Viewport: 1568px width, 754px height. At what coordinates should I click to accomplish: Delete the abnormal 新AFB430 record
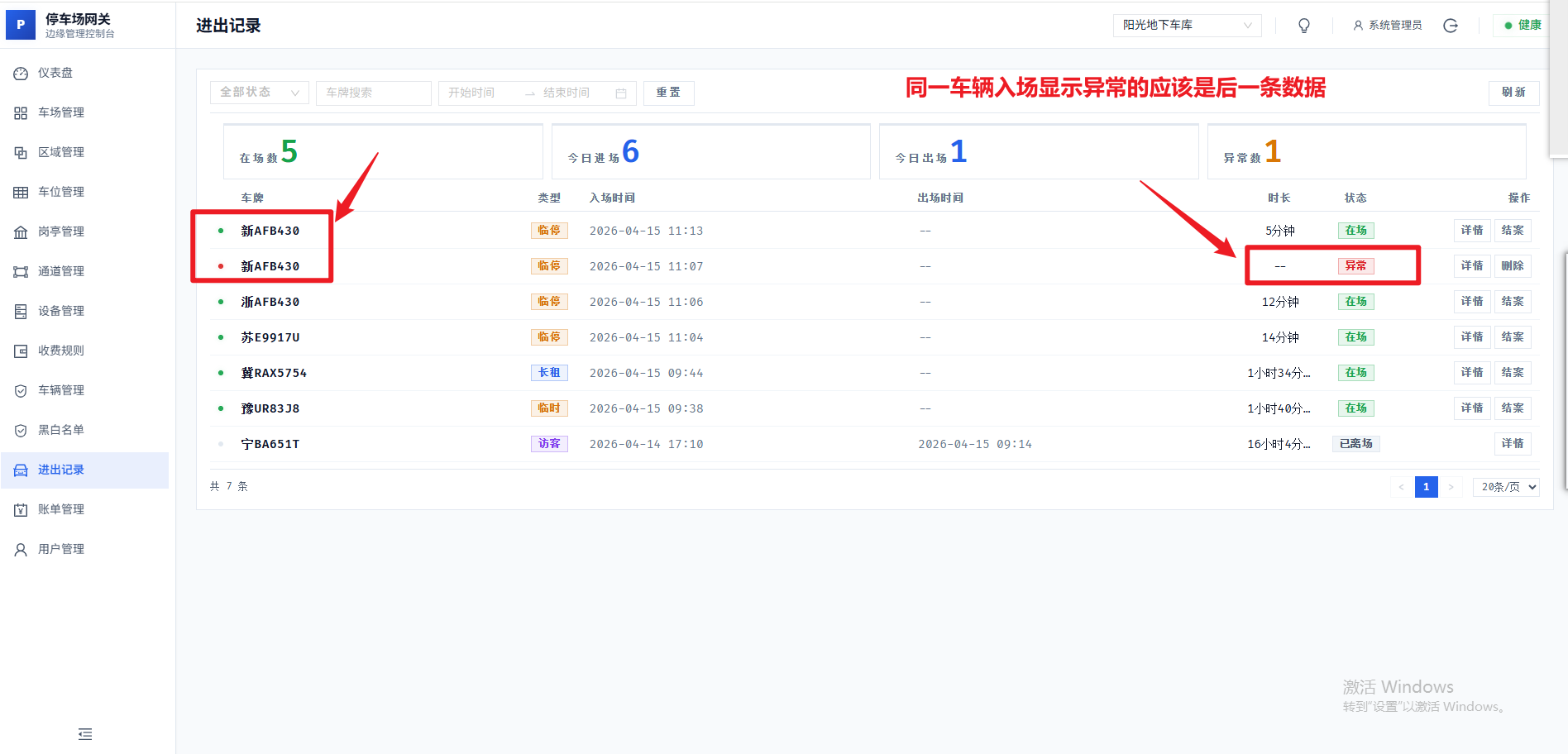click(x=1512, y=266)
